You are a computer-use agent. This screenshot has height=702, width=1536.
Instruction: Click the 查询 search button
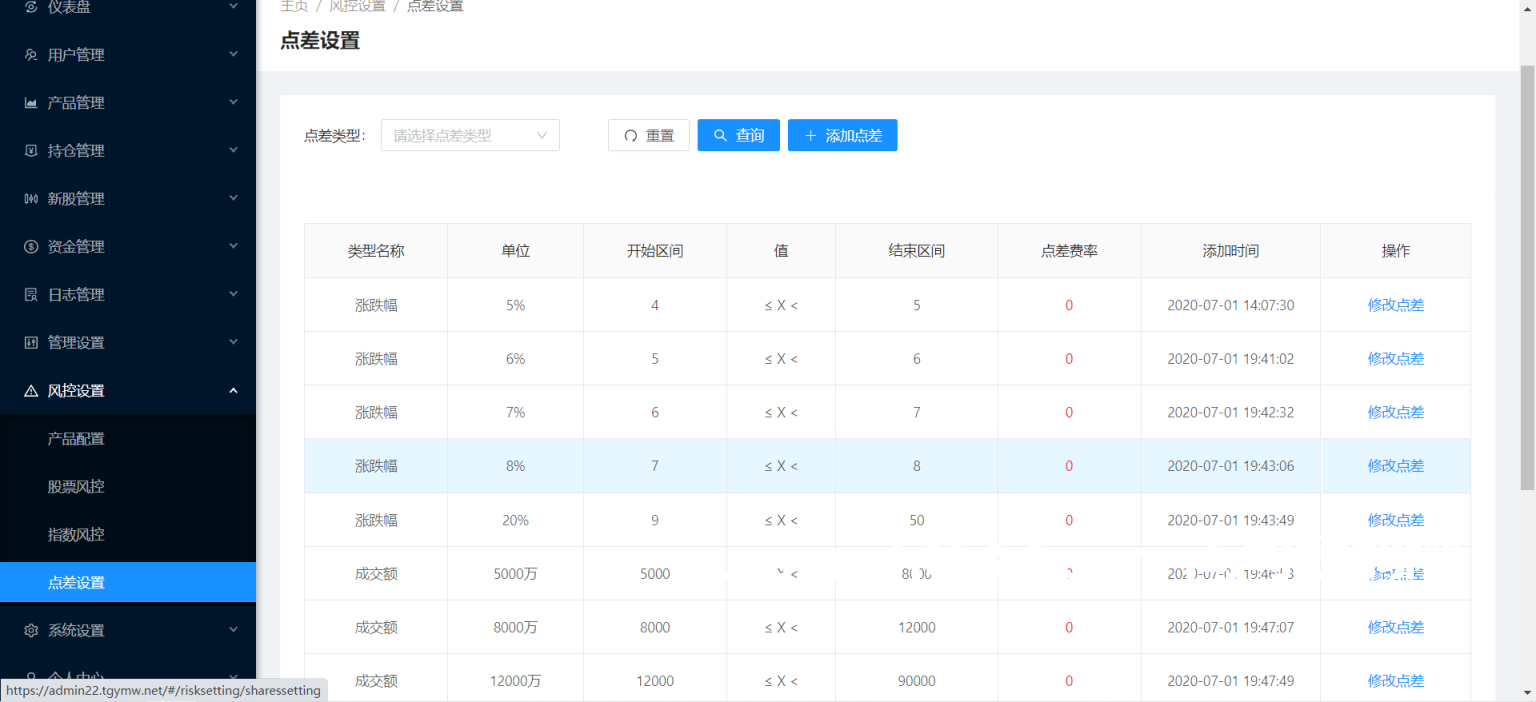pyautogui.click(x=738, y=135)
